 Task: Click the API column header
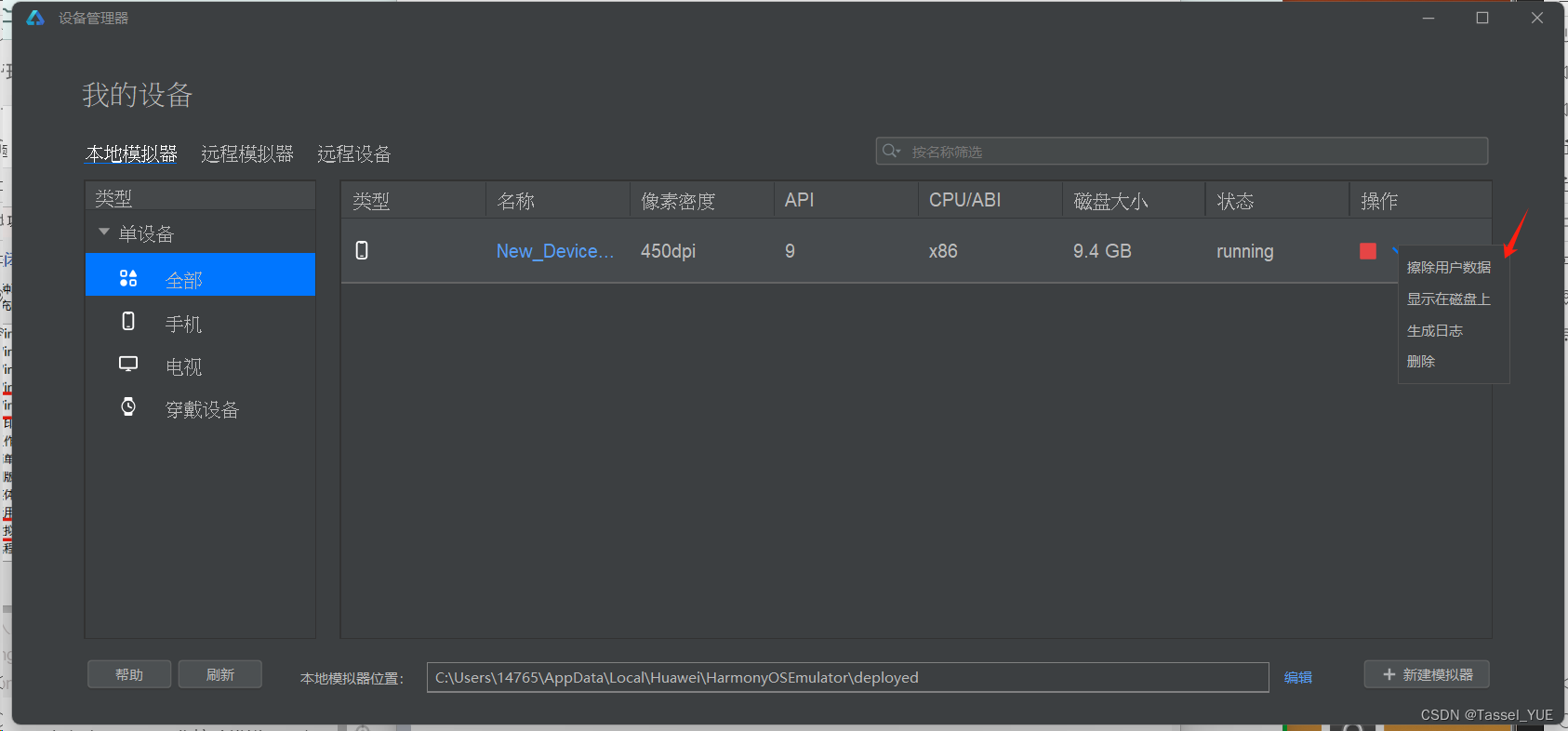click(x=845, y=201)
